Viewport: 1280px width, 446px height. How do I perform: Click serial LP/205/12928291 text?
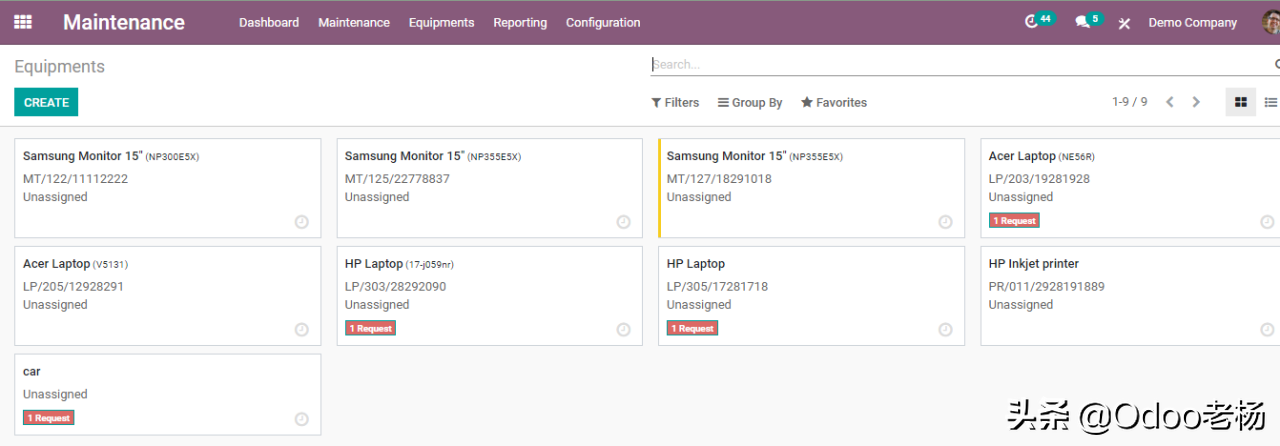73,286
